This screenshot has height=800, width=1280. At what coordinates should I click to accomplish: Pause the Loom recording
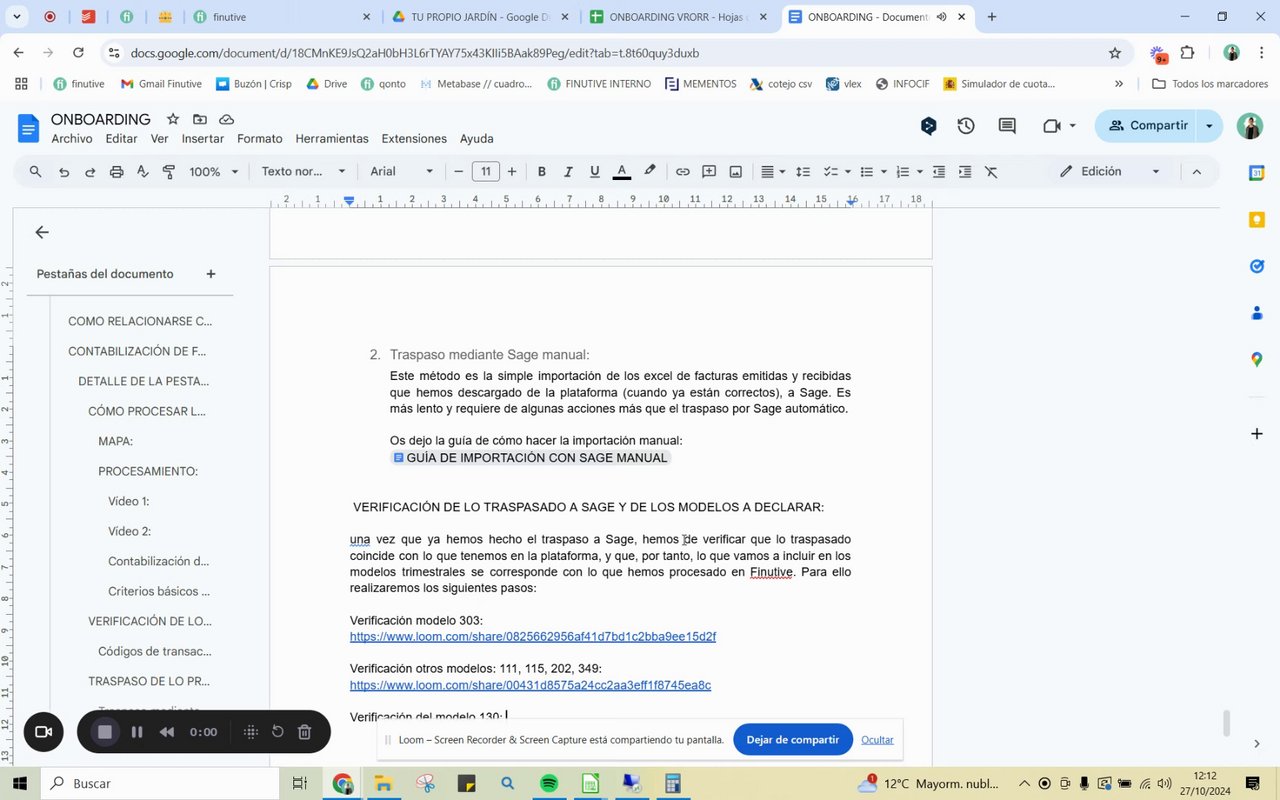pos(137,732)
